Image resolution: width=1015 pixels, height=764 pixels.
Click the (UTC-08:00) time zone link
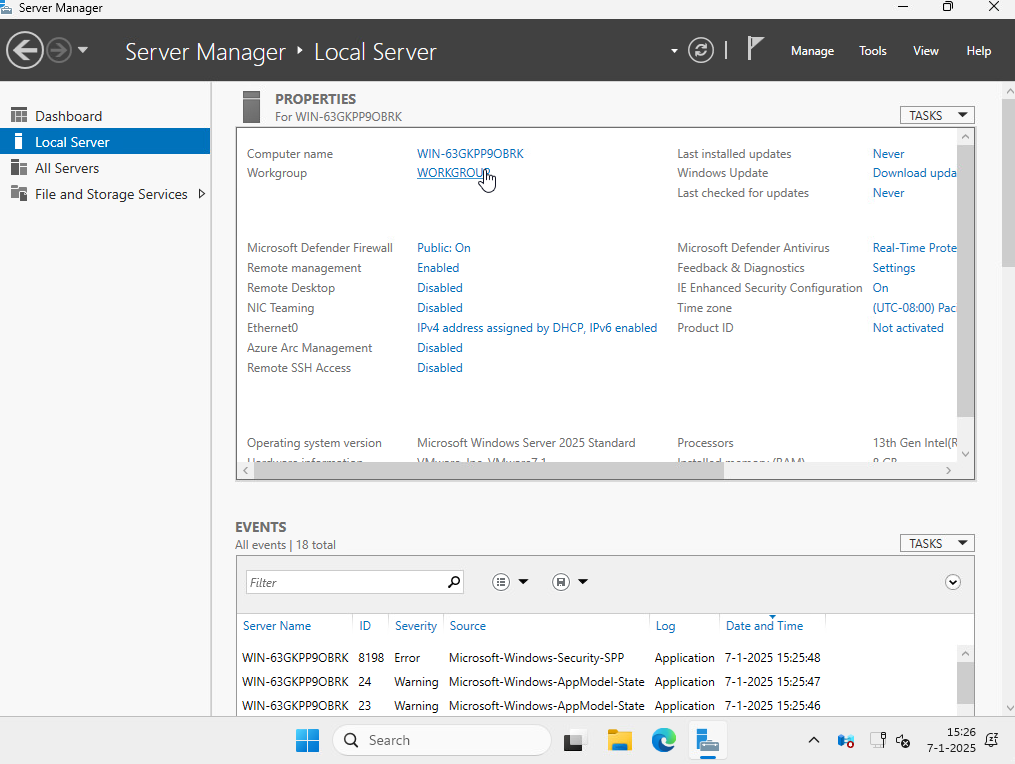coord(914,308)
